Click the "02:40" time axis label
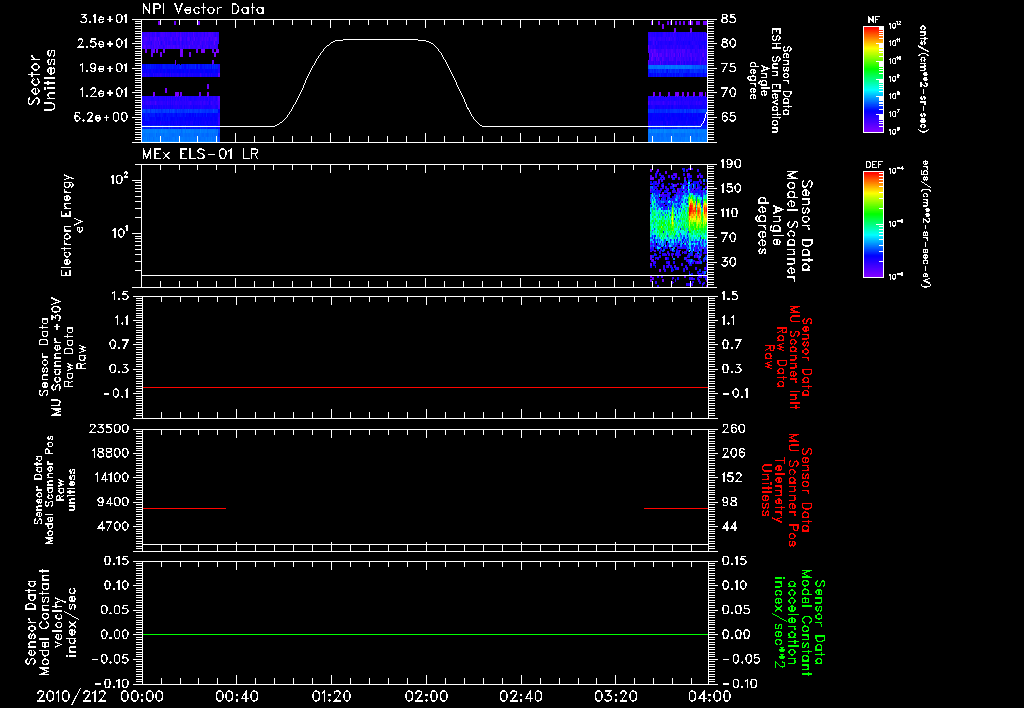 (520, 696)
